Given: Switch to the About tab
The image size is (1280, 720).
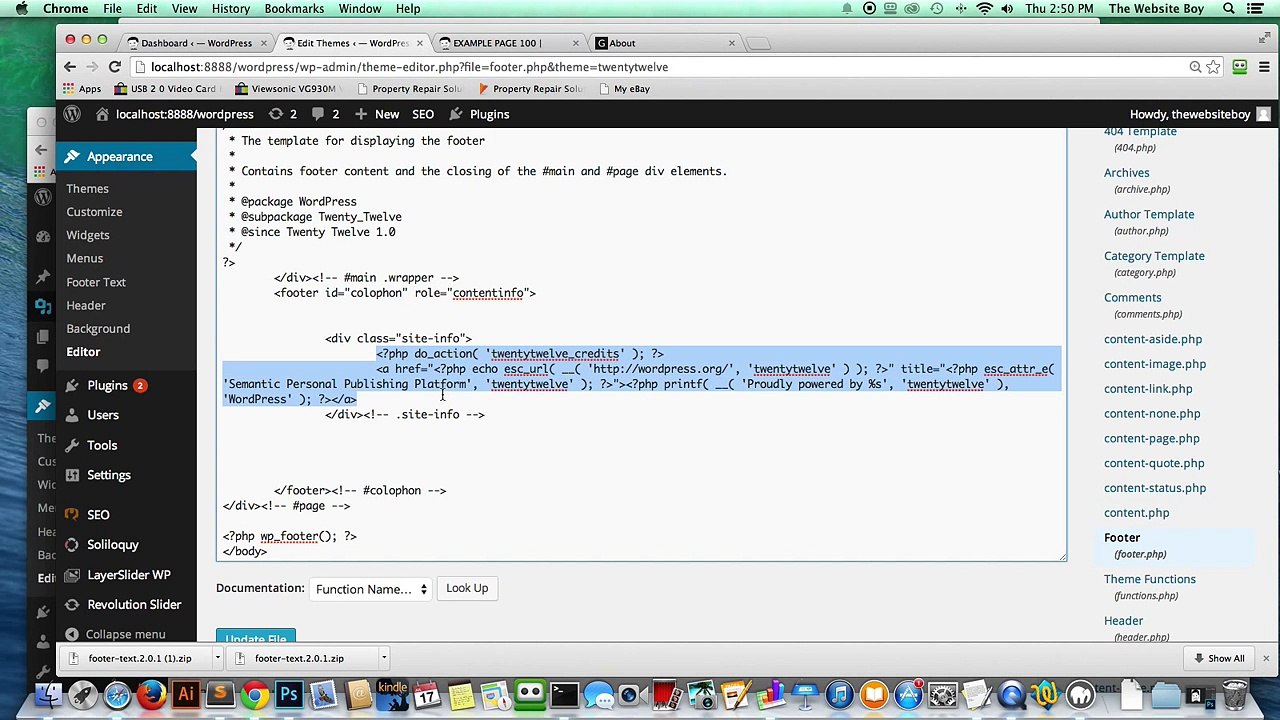Looking at the screenshot, I should [662, 43].
